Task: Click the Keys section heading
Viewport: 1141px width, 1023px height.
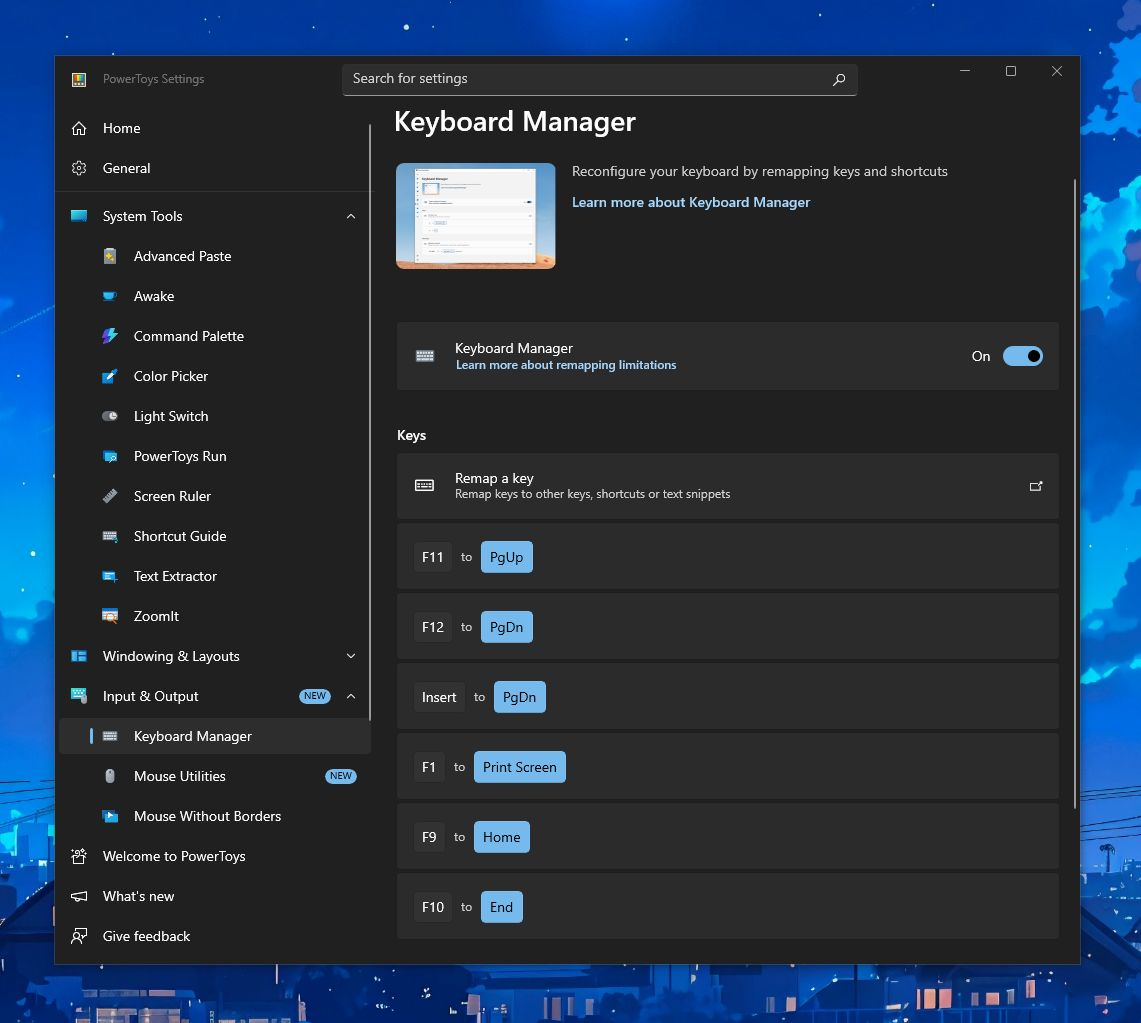Action: pyautogui.click(x=411, y=435)
